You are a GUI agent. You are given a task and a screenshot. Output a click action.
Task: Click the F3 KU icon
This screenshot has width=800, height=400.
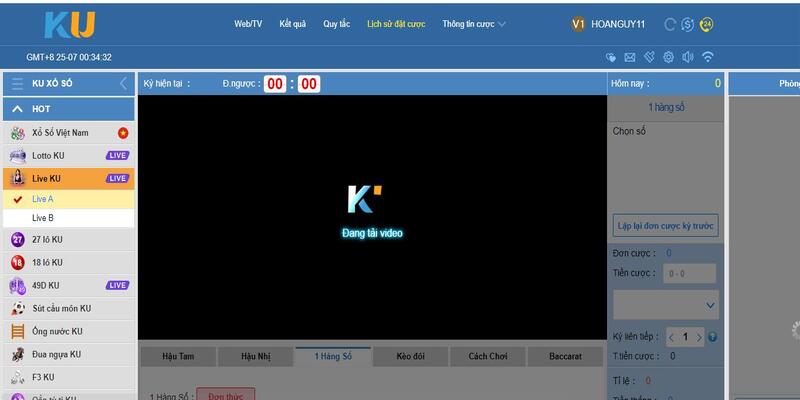coord(17,378)
